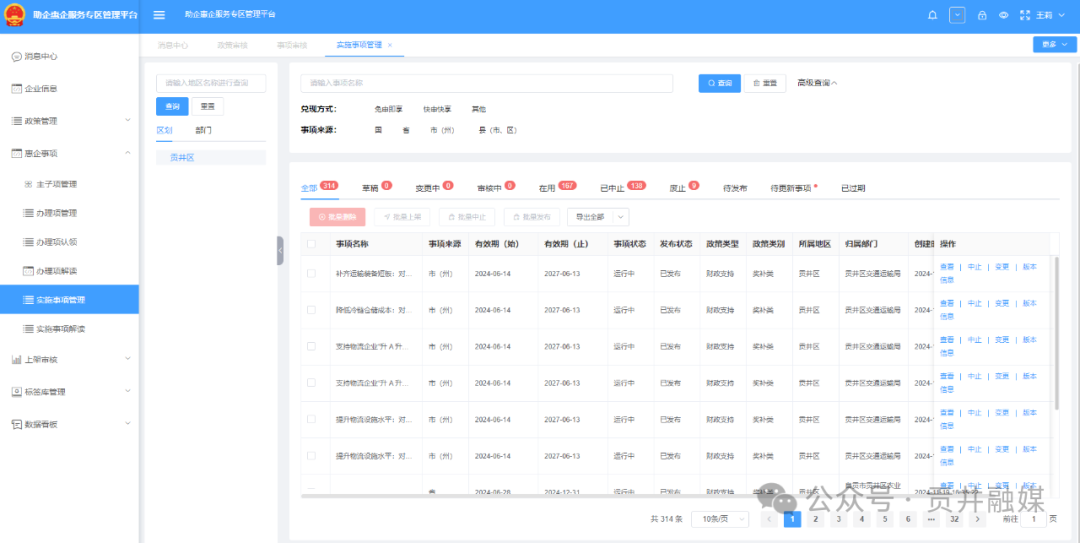Image resolution: width=1080 pixels, height=543 pixels.
Task: Open 企业信息 in the sidebar
Action: 40,88
